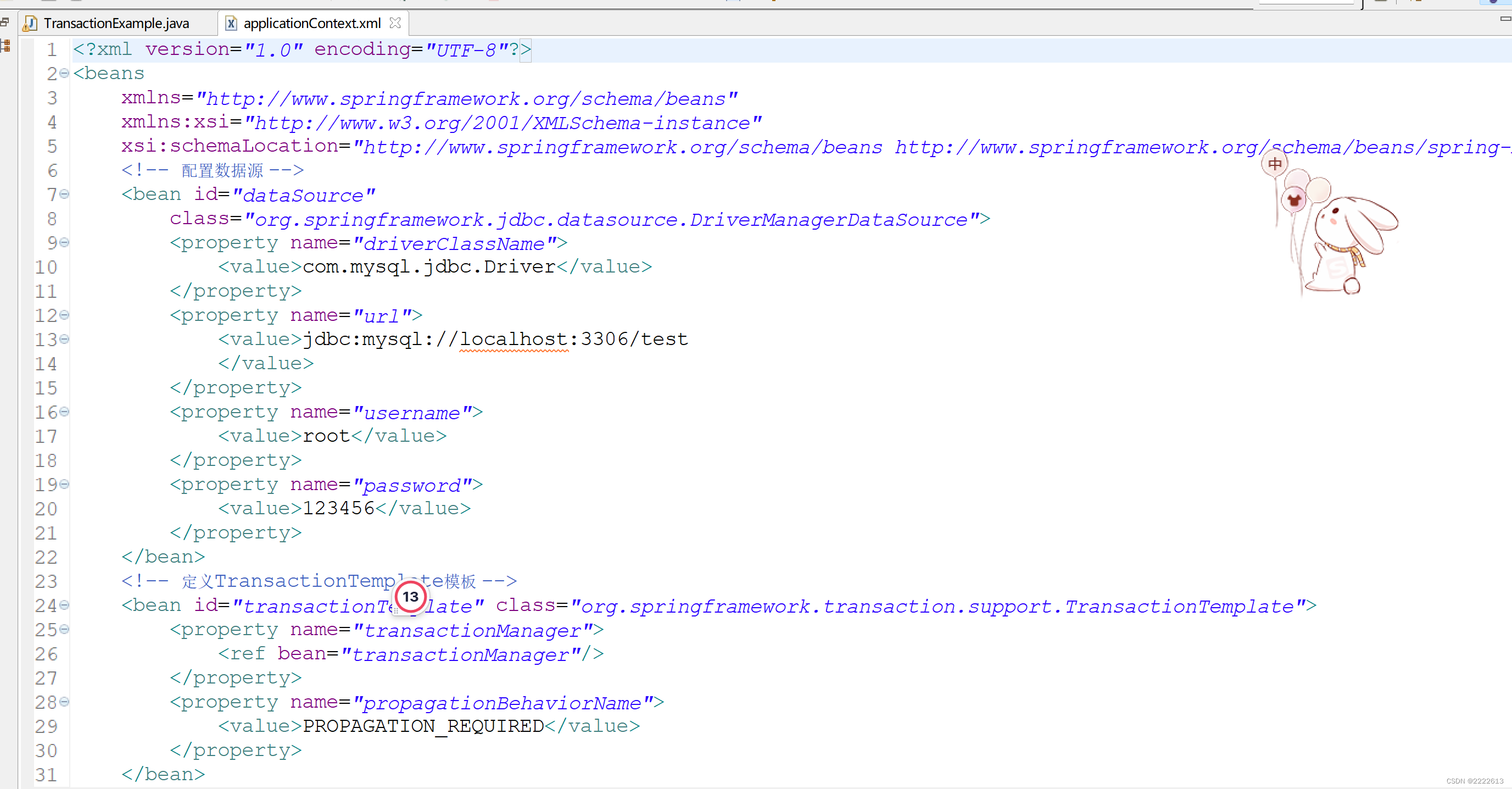Click line number 20 in the gutter
This screenshot has height=789, width=1512.
coord(46,509)
